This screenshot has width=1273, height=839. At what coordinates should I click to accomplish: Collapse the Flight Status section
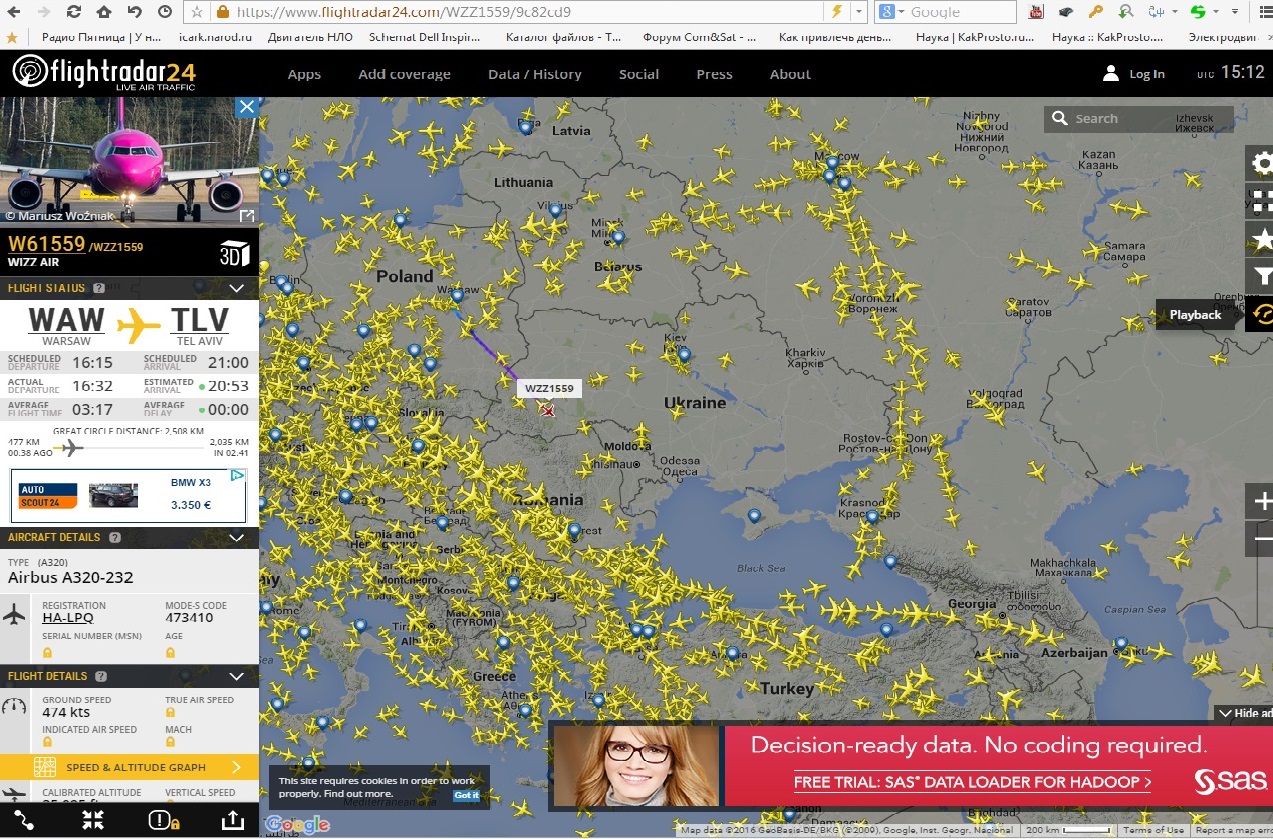coord(237,288)
